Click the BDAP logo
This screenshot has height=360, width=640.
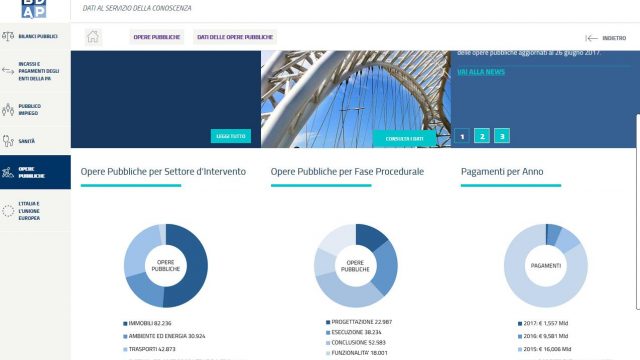coord(34,9)
